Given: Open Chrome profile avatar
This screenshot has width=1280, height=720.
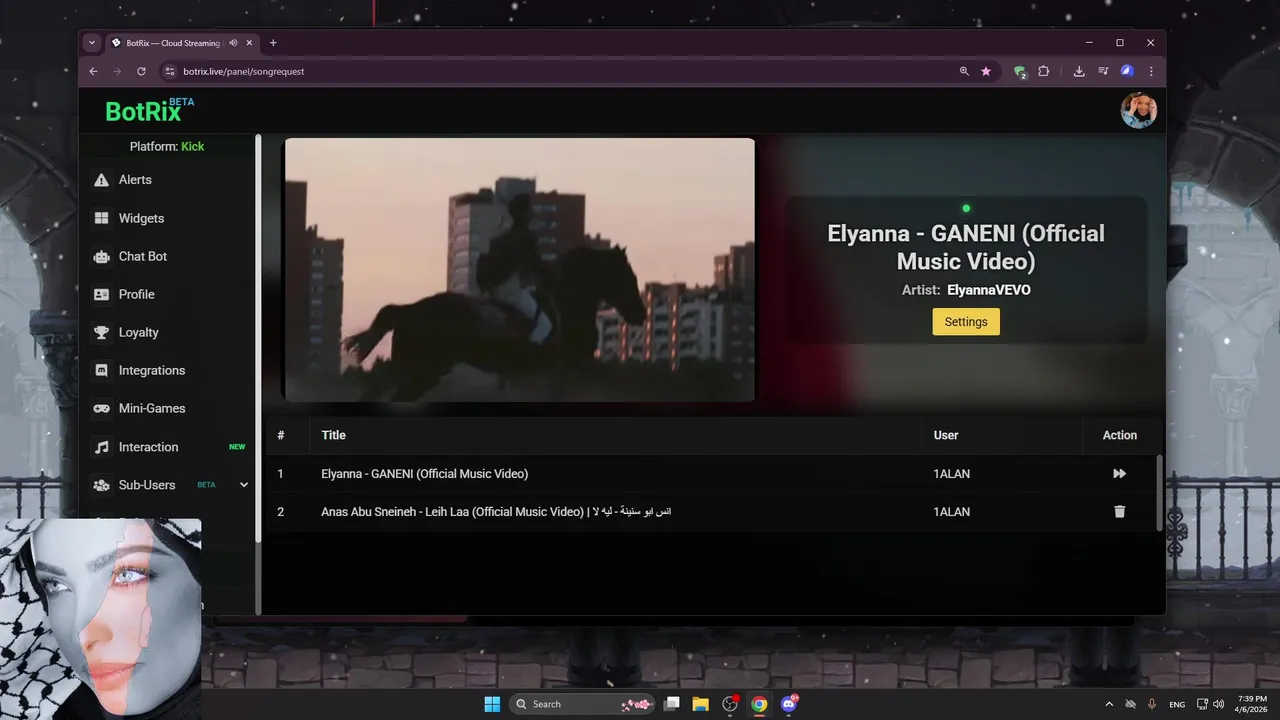Looking at the screenshot, I should click(1127, 71).
